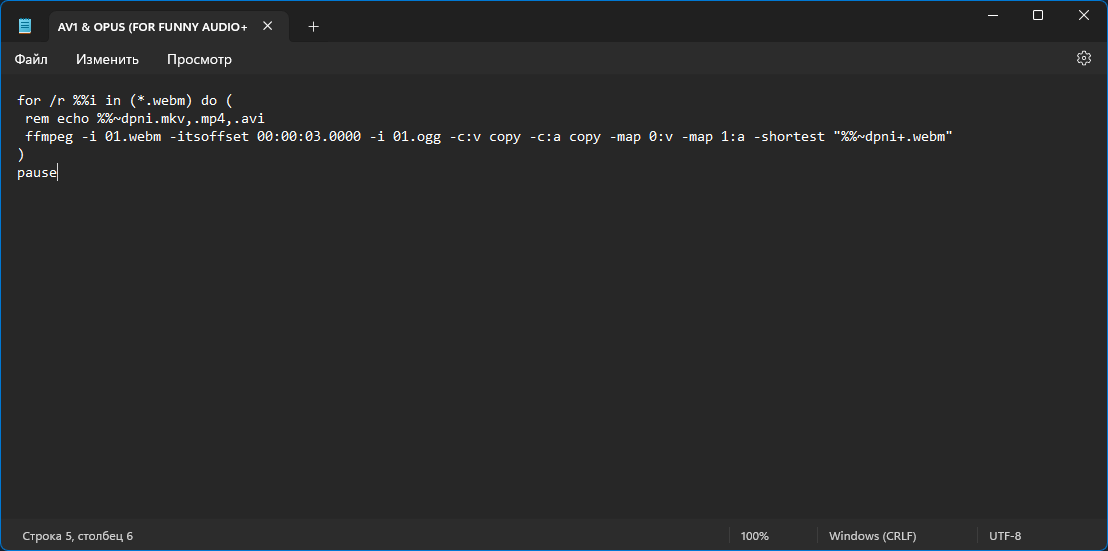1108x551 pixels.
Task: Add a new tab with plus button
Action: 314,26
